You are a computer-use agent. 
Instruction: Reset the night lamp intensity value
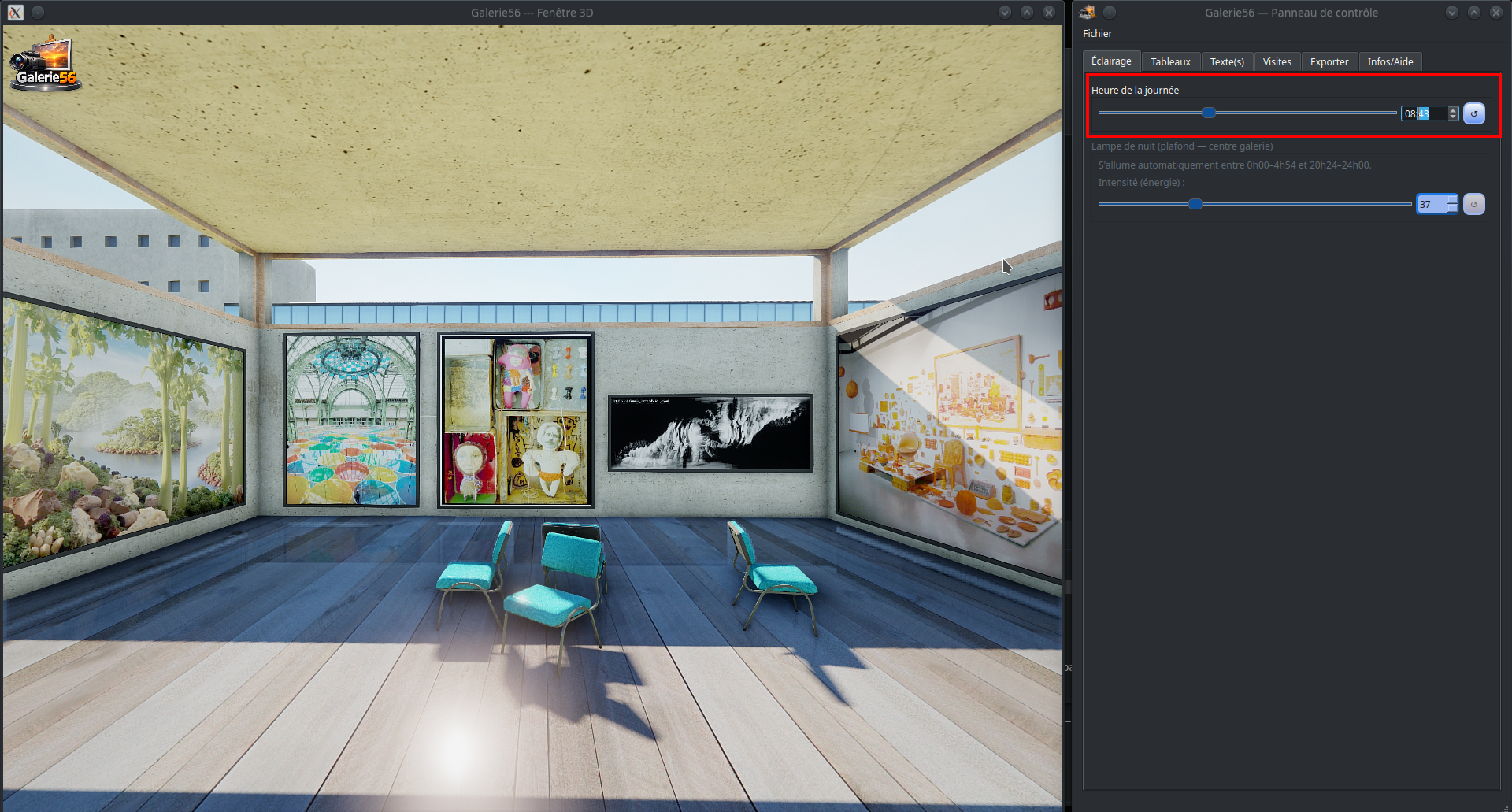coord(1473,204)
